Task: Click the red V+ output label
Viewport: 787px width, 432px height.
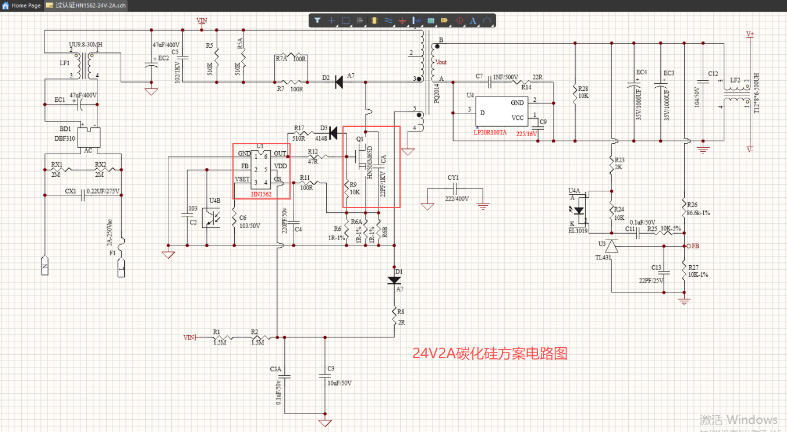Action: click(x=750, y=34)
